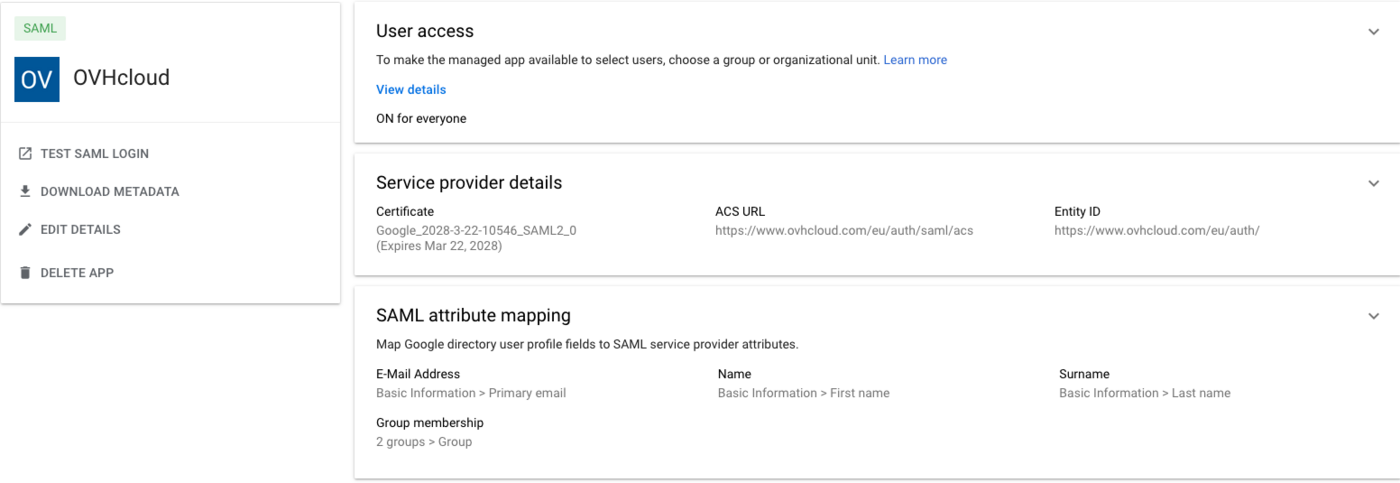Click the SAML green badge
The image size is (1400, 483).
click(40, 28)
